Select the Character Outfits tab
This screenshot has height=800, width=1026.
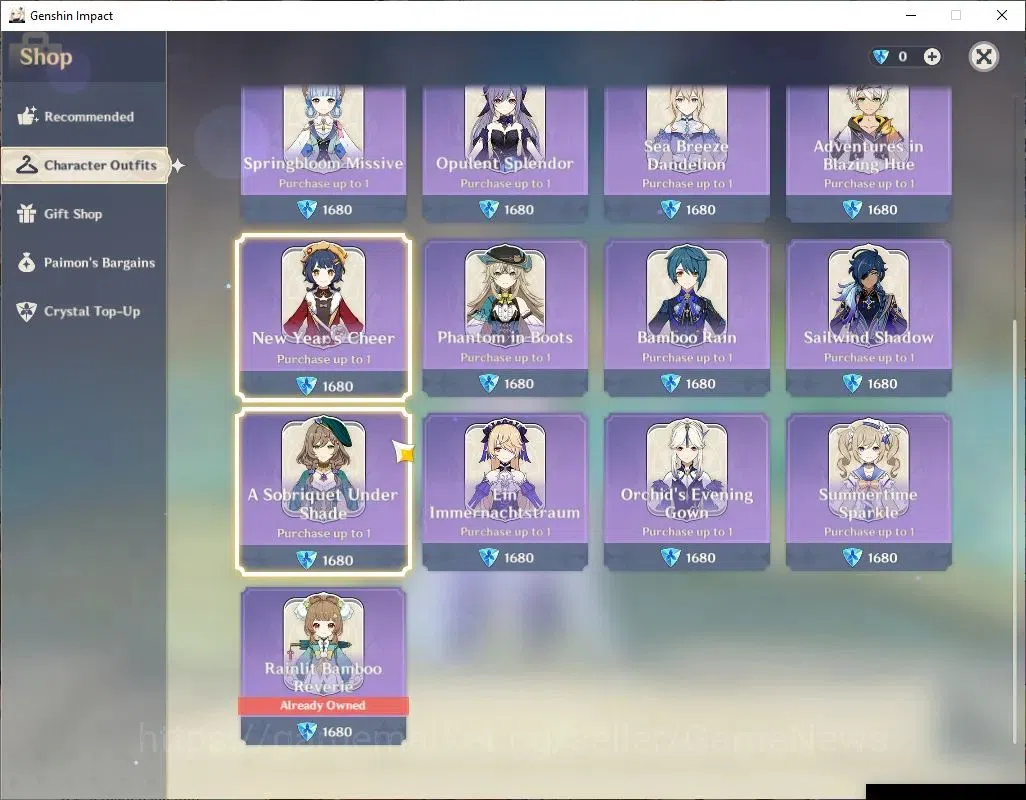click(85, 165)
